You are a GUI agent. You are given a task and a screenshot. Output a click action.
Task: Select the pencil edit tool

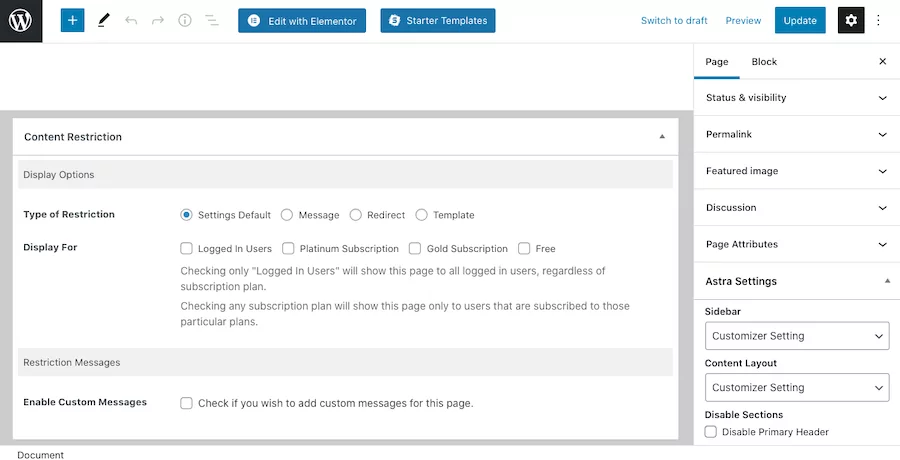(104, 20)
